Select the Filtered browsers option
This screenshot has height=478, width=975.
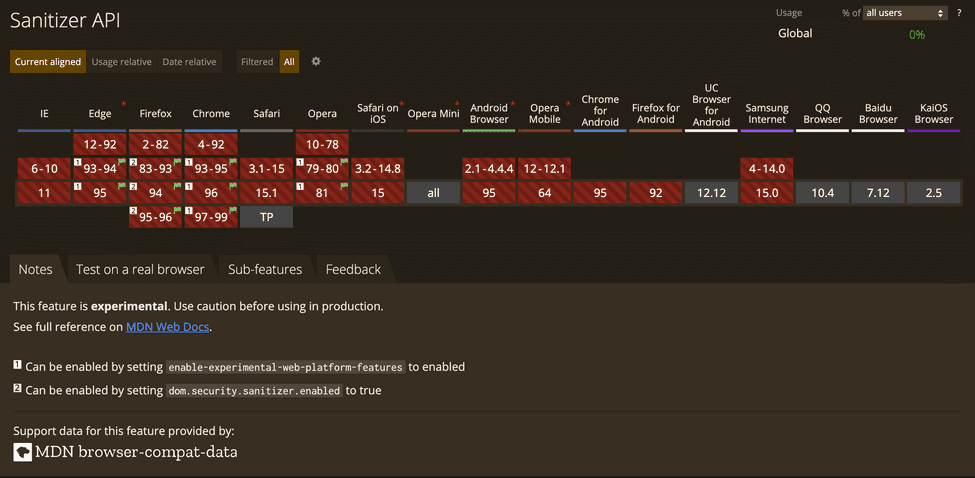(257, 62)
